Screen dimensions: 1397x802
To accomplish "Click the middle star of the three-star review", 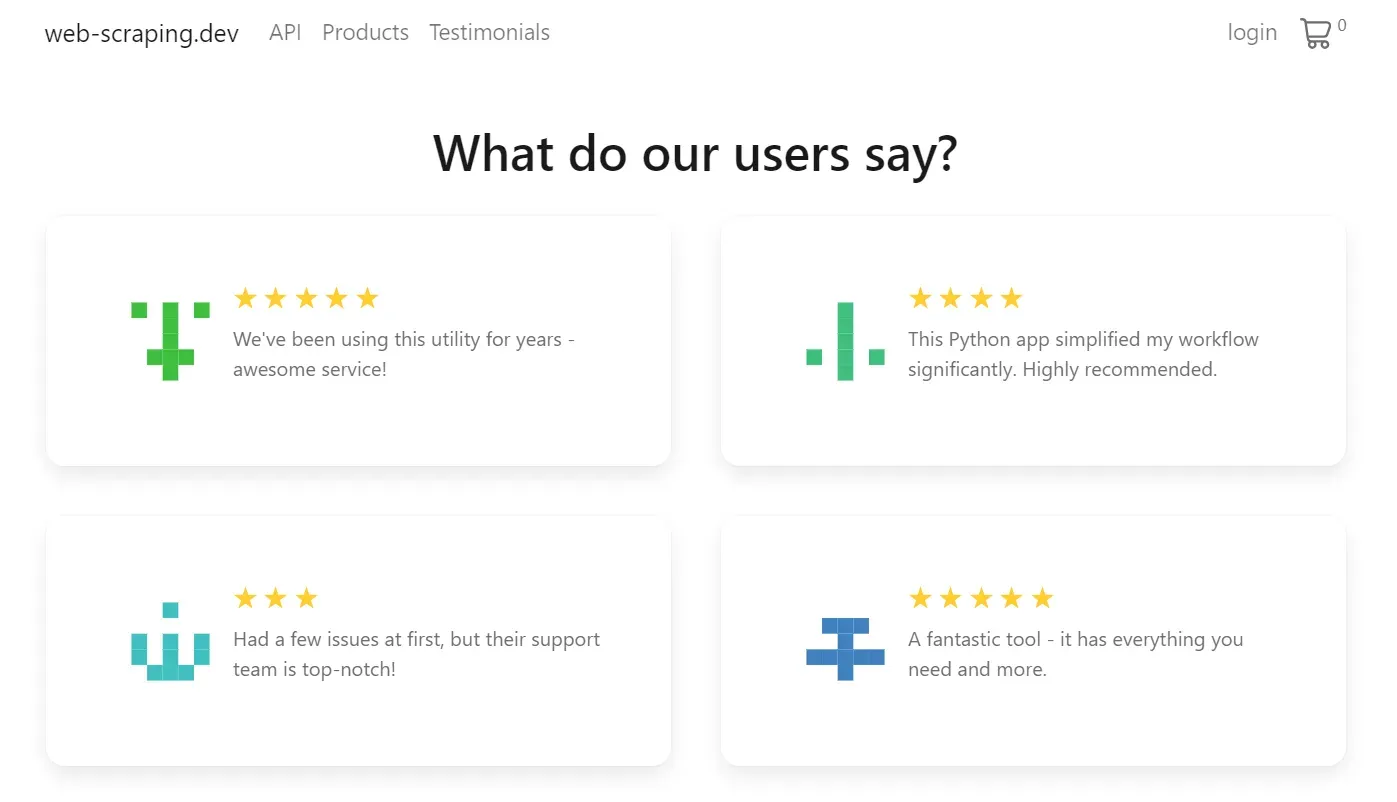I will [x=276, y=597].
